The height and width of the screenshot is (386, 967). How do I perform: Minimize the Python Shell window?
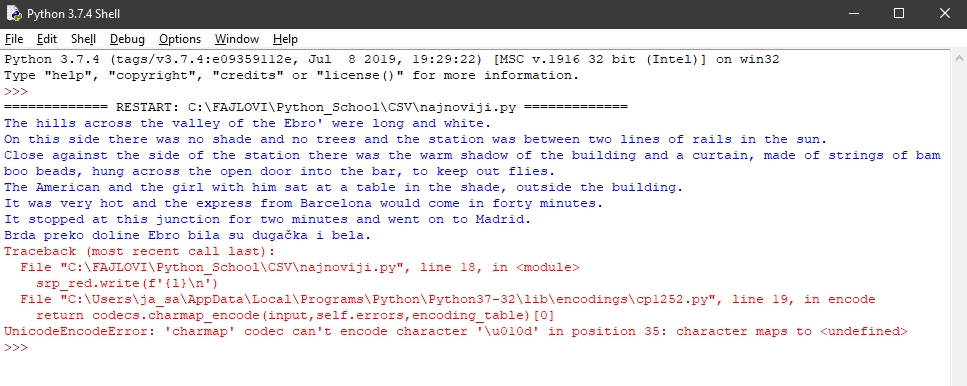(853, 14)
